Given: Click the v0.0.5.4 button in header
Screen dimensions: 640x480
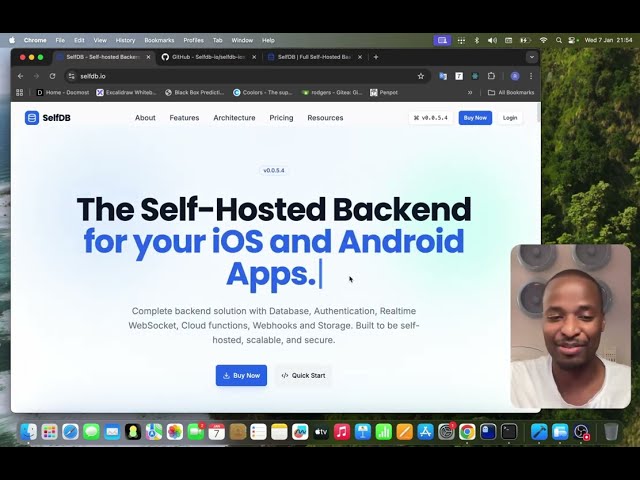Looking at the screenshot, I should pyautogui.click(x=431, y=118).
